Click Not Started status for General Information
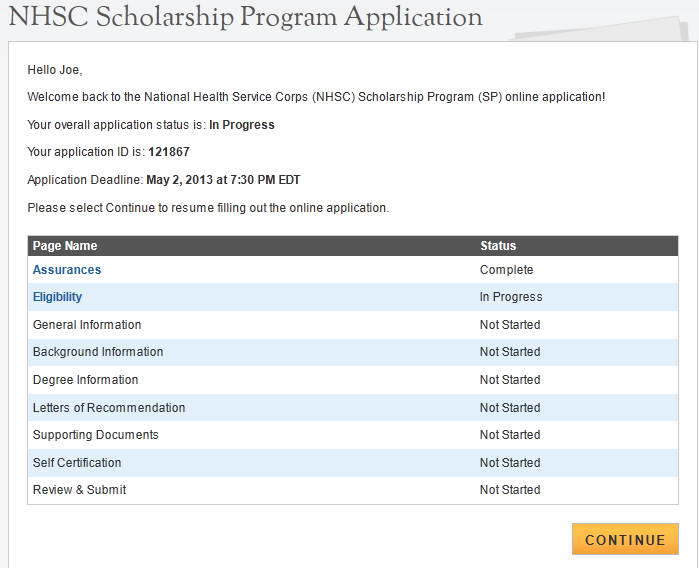699x568 pixels. click(x=510, y=325)
